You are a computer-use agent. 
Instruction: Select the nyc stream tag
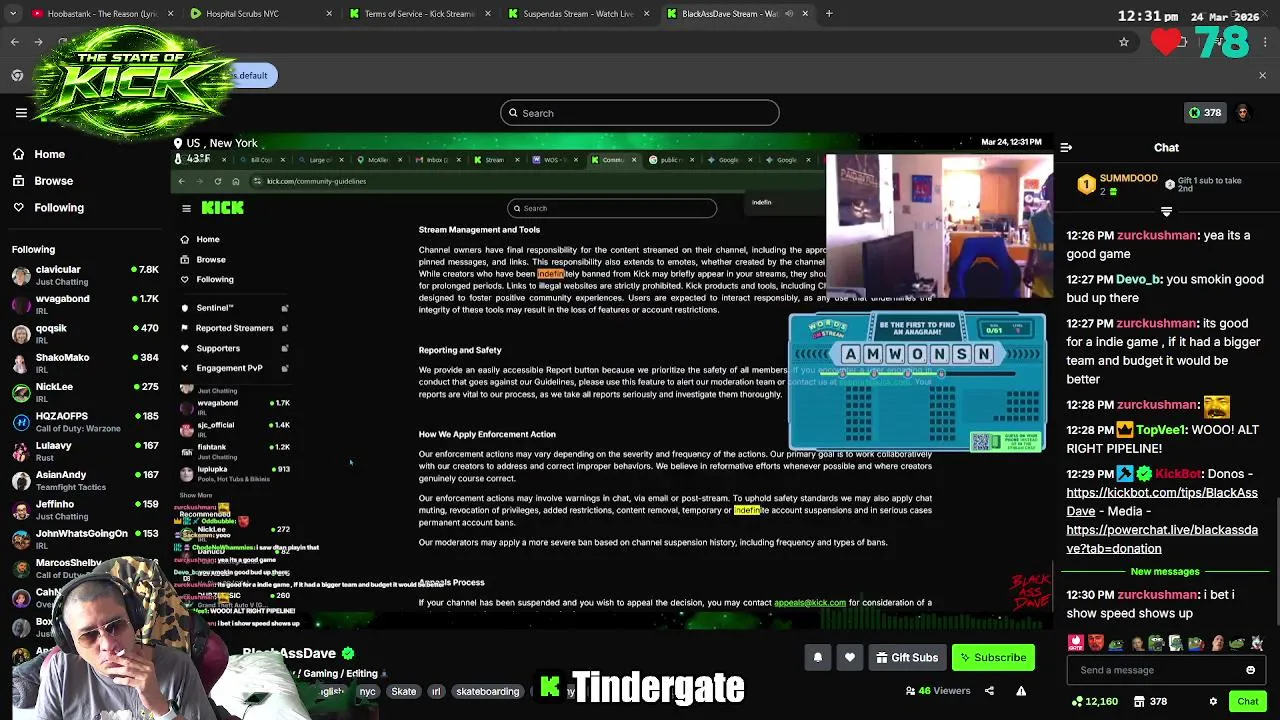coord(368,691)
